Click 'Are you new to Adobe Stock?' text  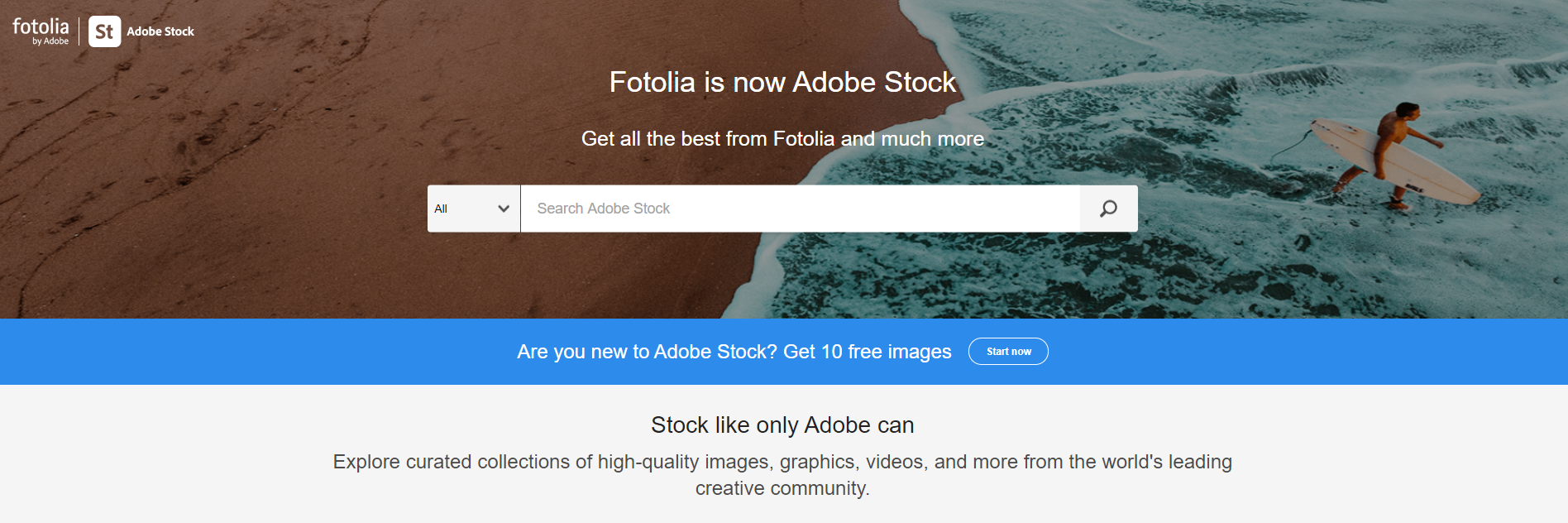[647, 352]
